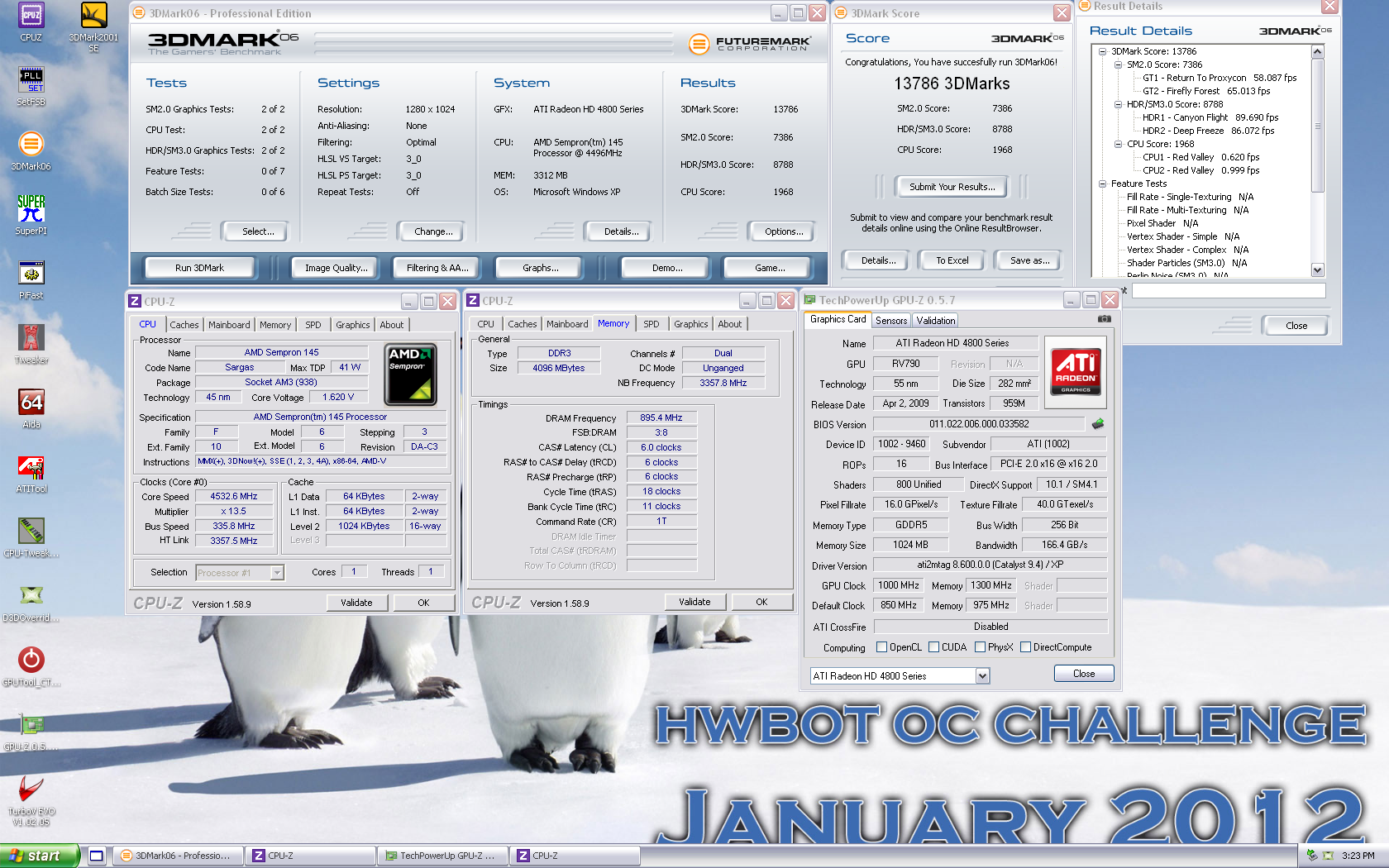Launch D3DOverrider from the desktop
This screenshot has width=1389, height=868.
pos(31,603)
